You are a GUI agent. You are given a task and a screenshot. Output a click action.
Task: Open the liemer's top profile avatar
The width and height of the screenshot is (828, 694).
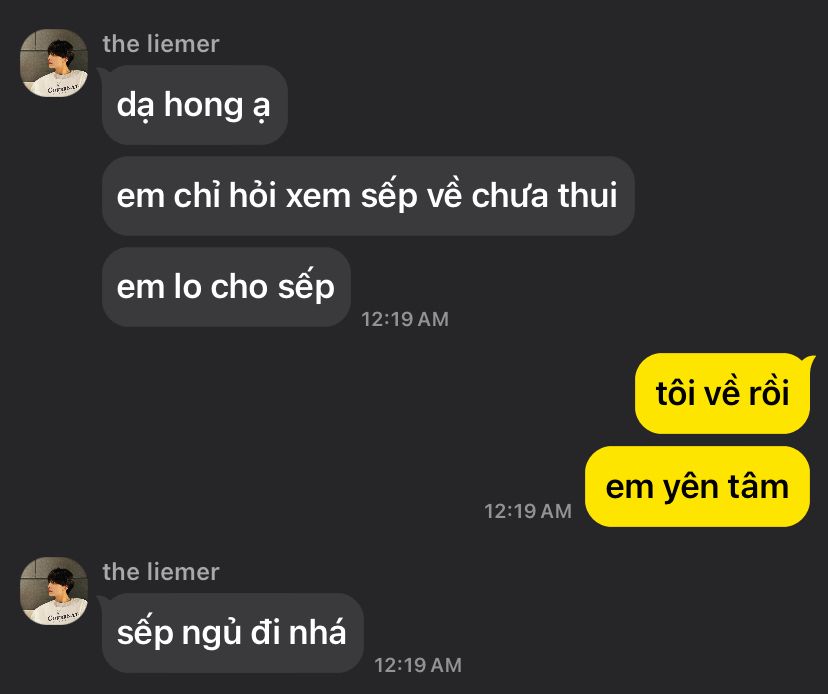[x=54, y=63]
